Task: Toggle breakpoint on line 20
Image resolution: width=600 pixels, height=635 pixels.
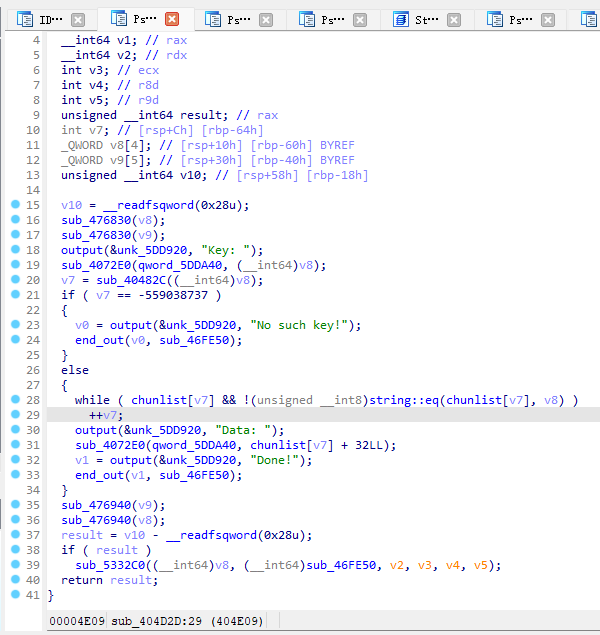Action: (15, 279)
